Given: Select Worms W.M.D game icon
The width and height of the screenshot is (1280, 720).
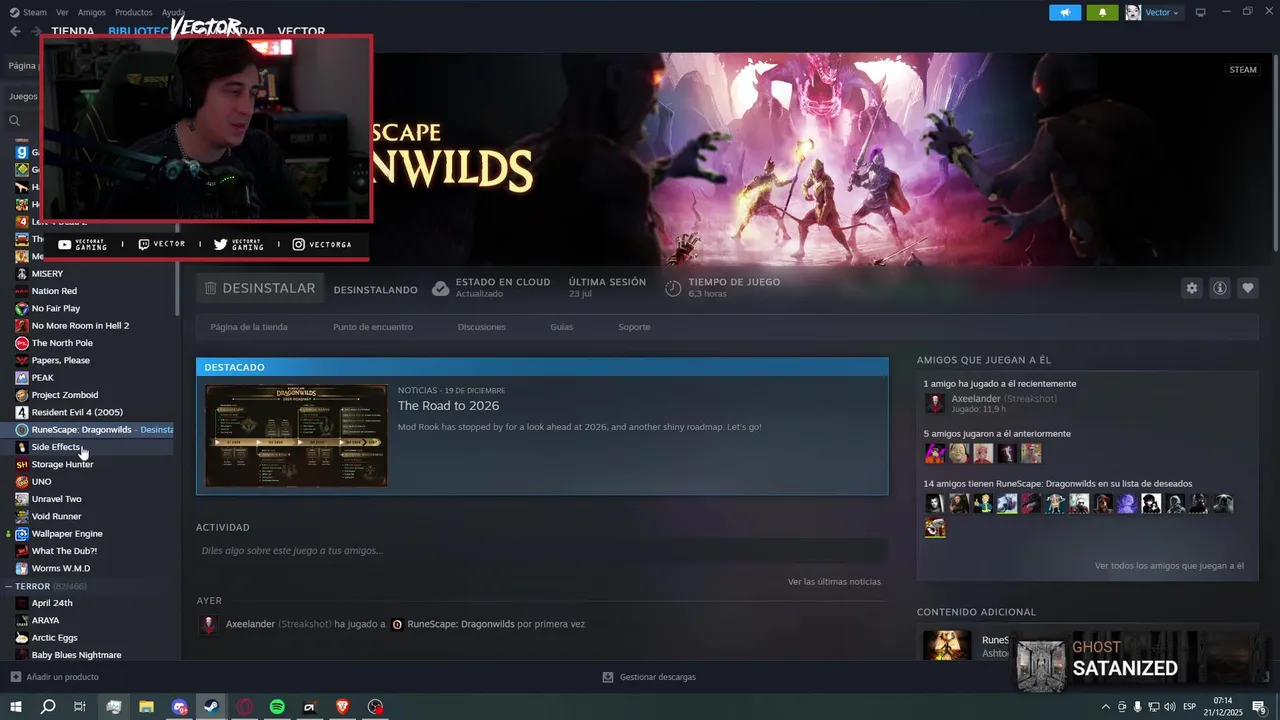Looking at the screenshot, I should tap(22, 568).
